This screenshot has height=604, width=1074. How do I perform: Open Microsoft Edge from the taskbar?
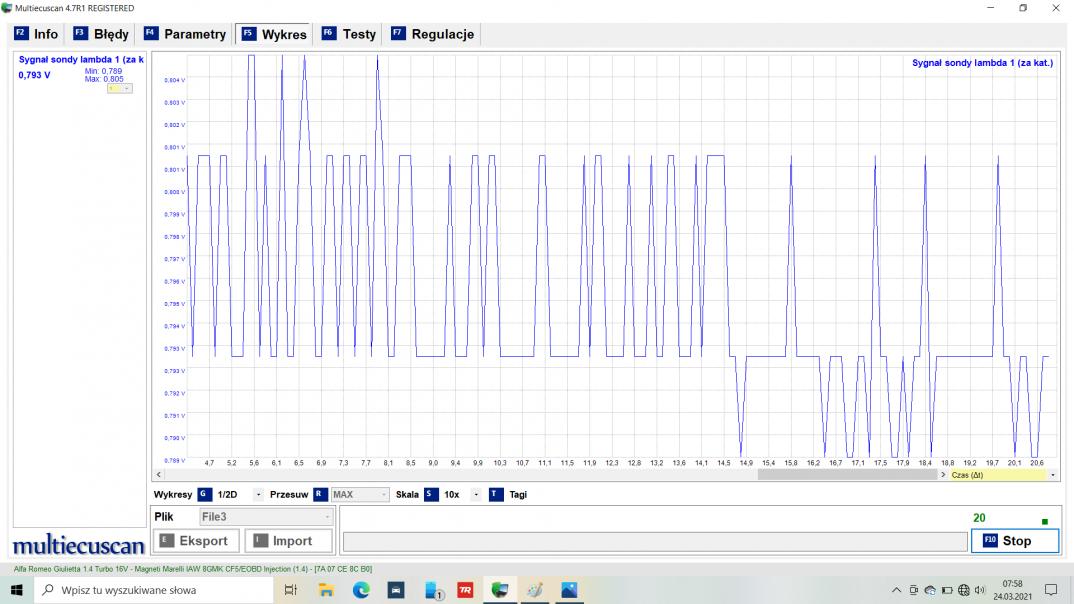coord(361,590)
